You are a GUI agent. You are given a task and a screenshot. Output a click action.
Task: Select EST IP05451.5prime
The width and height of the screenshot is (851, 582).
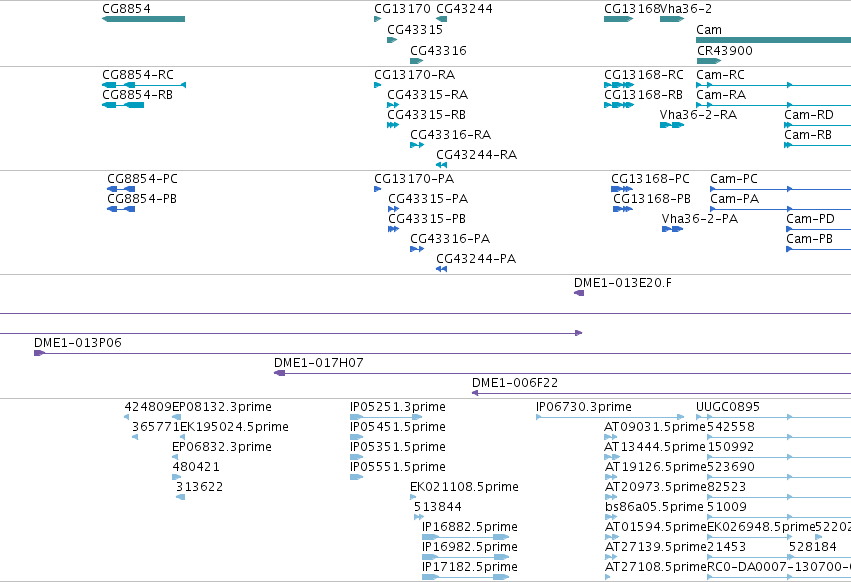[x=398, y=427]
